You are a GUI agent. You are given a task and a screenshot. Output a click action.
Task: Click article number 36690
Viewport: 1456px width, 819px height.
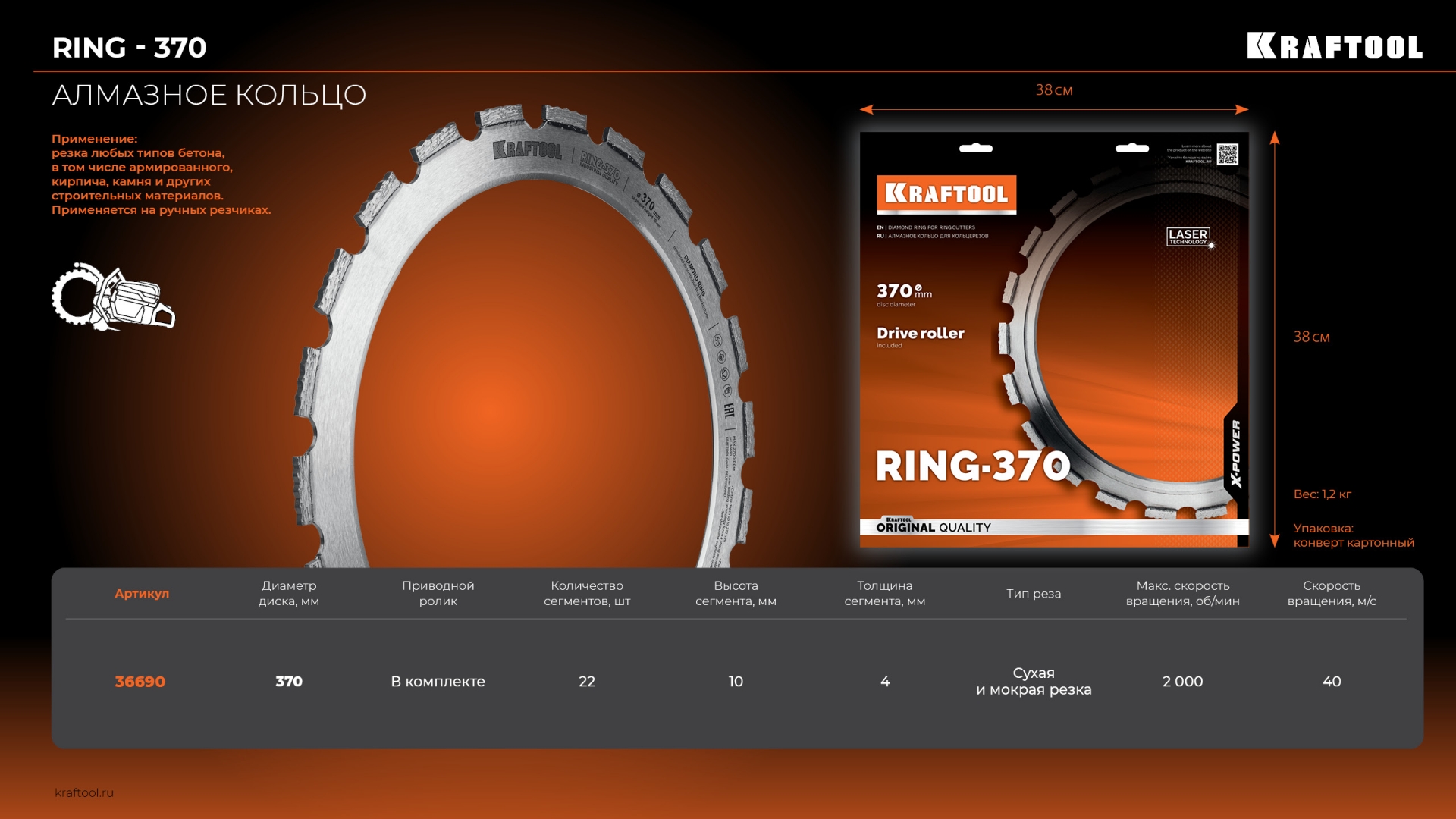click(140, 682)
